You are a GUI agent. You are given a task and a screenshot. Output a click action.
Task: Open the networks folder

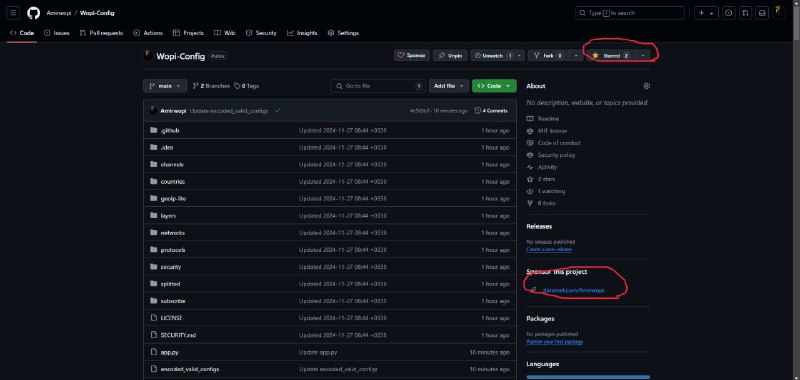(x=172, y=233)
